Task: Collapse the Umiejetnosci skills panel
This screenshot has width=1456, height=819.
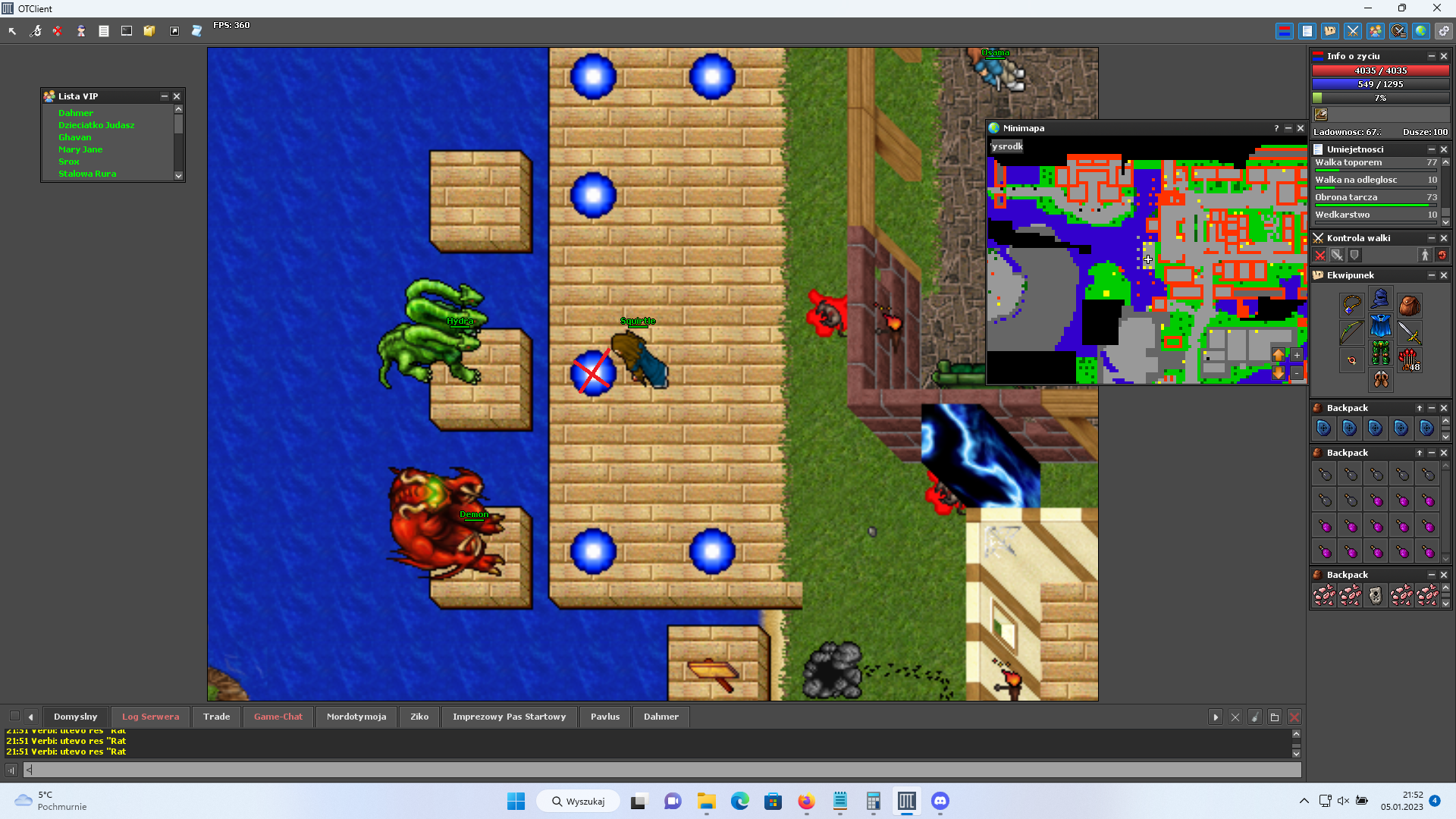Action: coord(1432,149)
